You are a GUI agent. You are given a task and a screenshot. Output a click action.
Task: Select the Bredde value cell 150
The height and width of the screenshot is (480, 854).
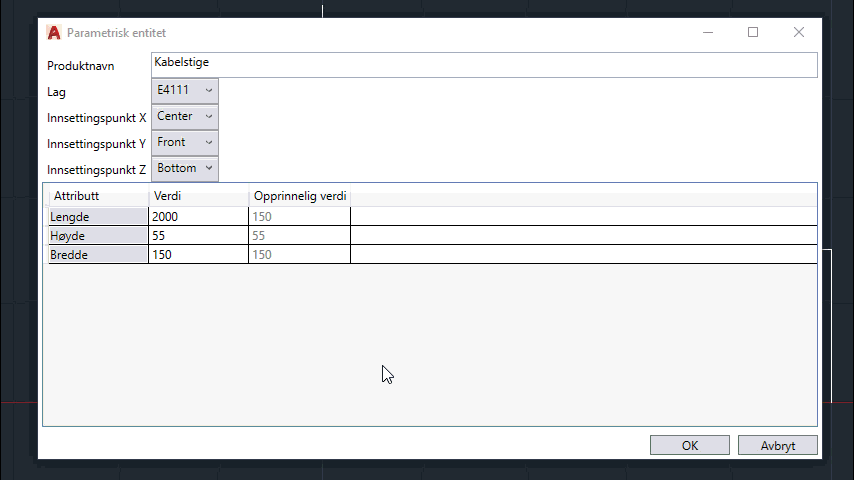198,255
